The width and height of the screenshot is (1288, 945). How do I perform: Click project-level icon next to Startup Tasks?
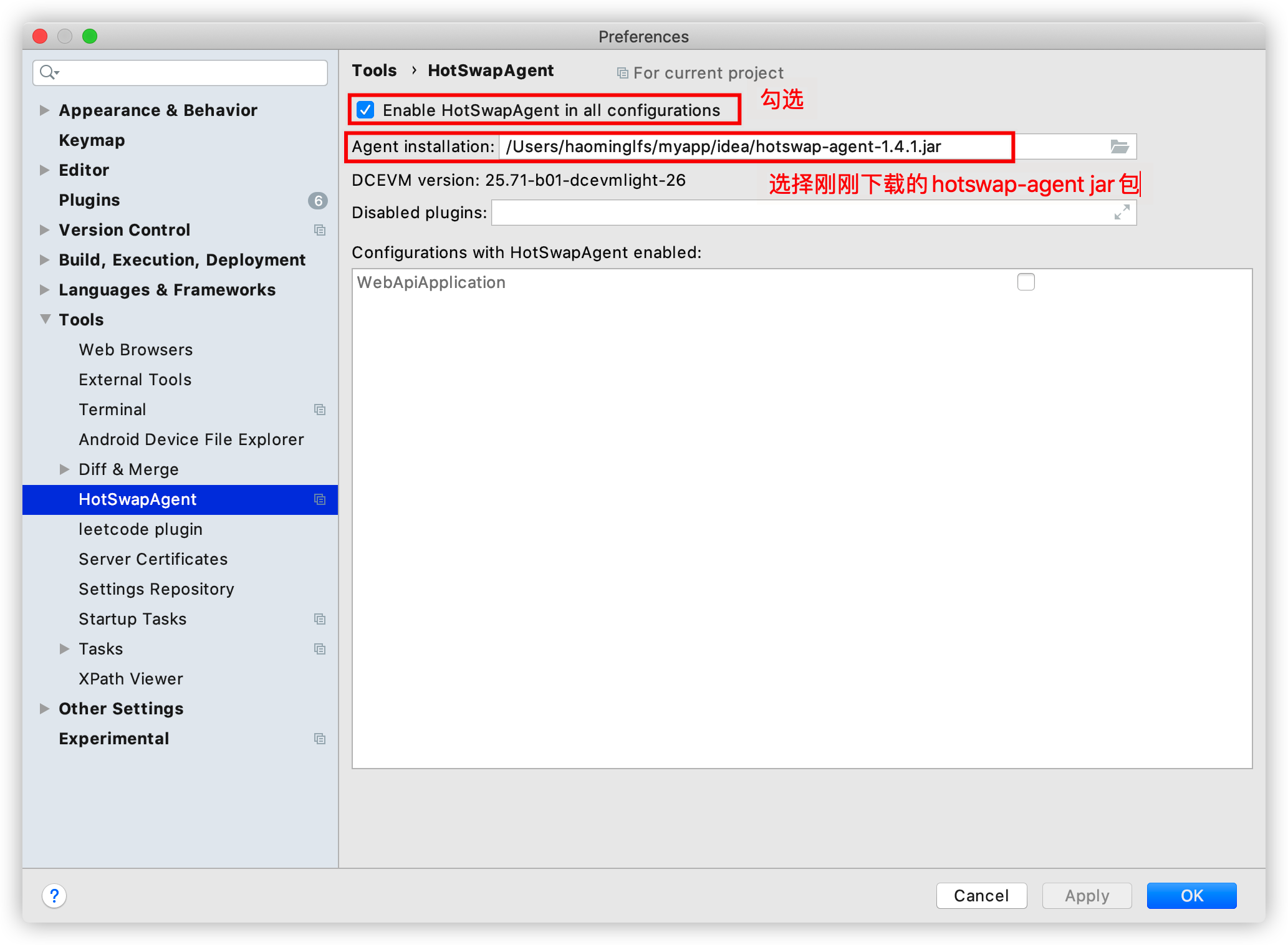(x=320, y=619)
